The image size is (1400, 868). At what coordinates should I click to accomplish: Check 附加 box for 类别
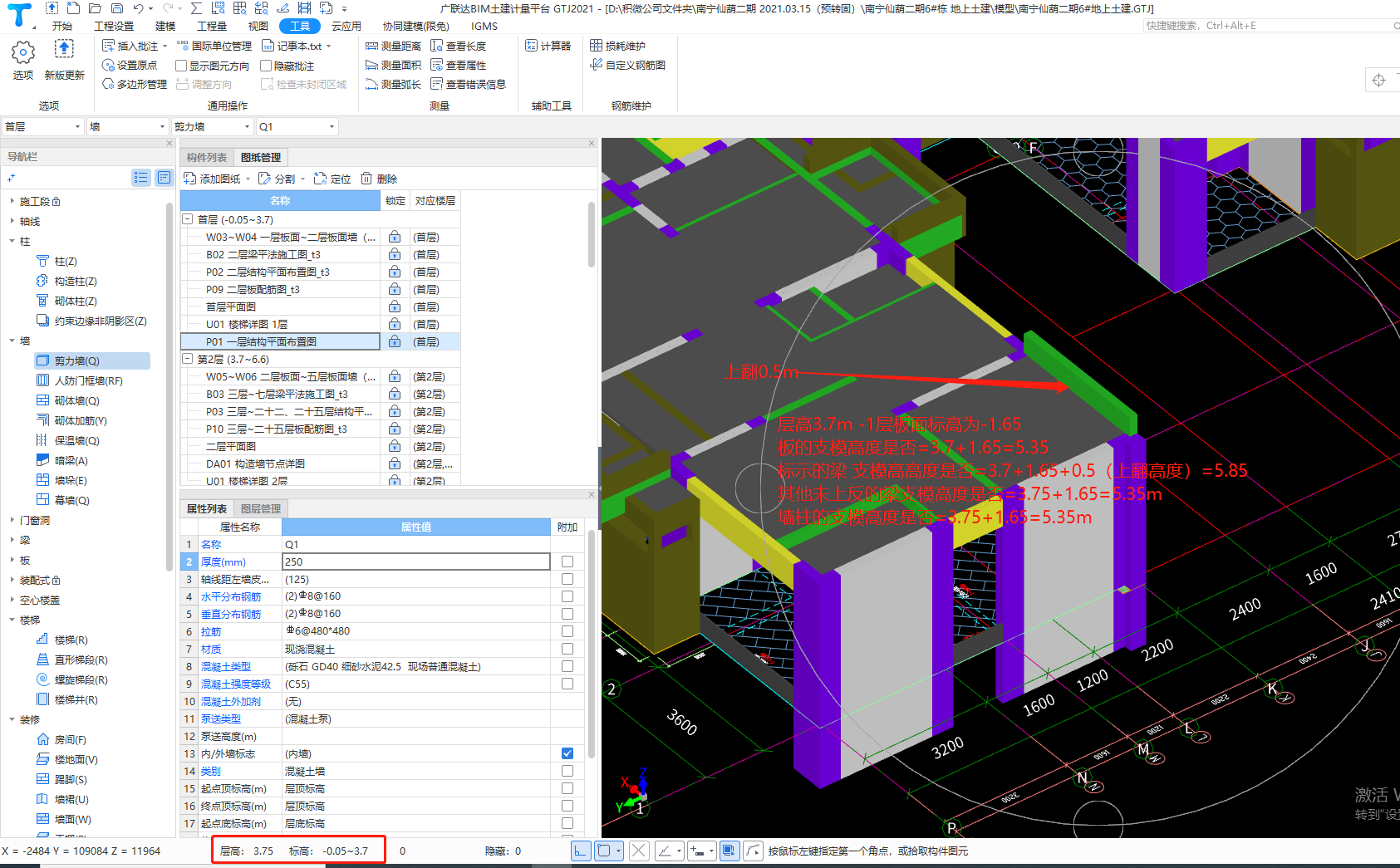click(x=567, y=771)
